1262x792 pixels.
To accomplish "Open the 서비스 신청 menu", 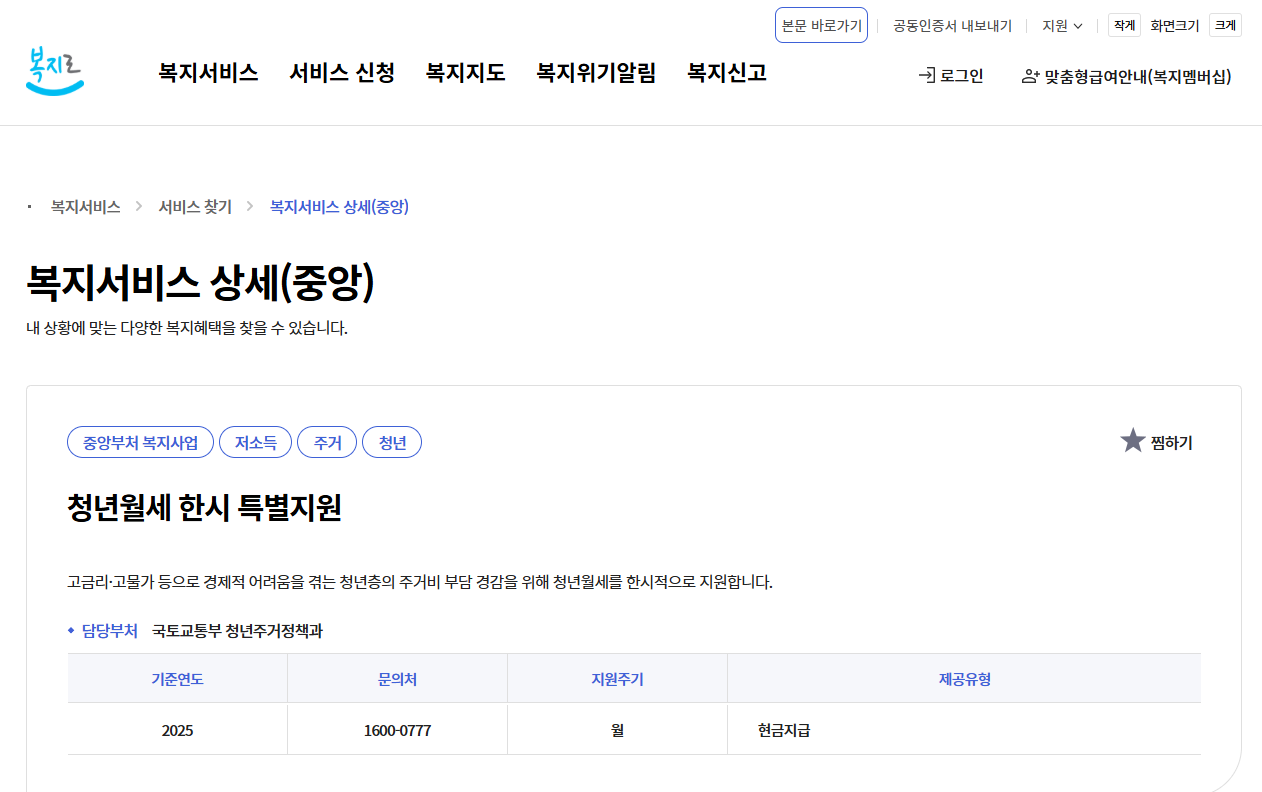I will click(342, 73).
